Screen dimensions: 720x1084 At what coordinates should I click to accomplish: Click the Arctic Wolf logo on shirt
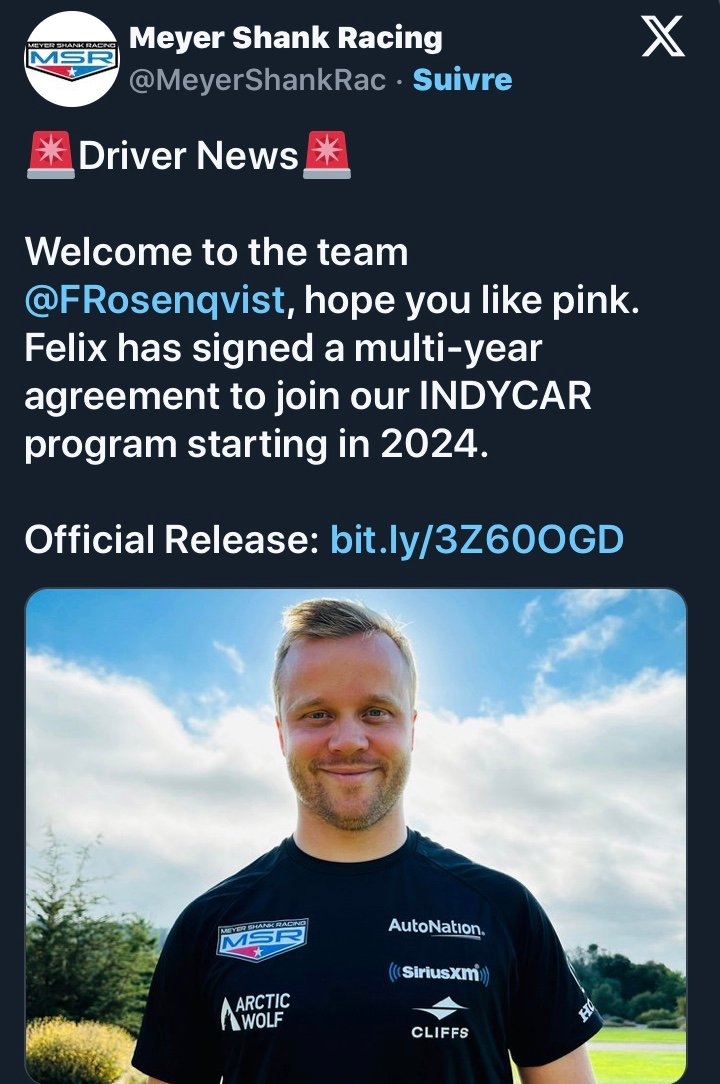click(255, 1011)
